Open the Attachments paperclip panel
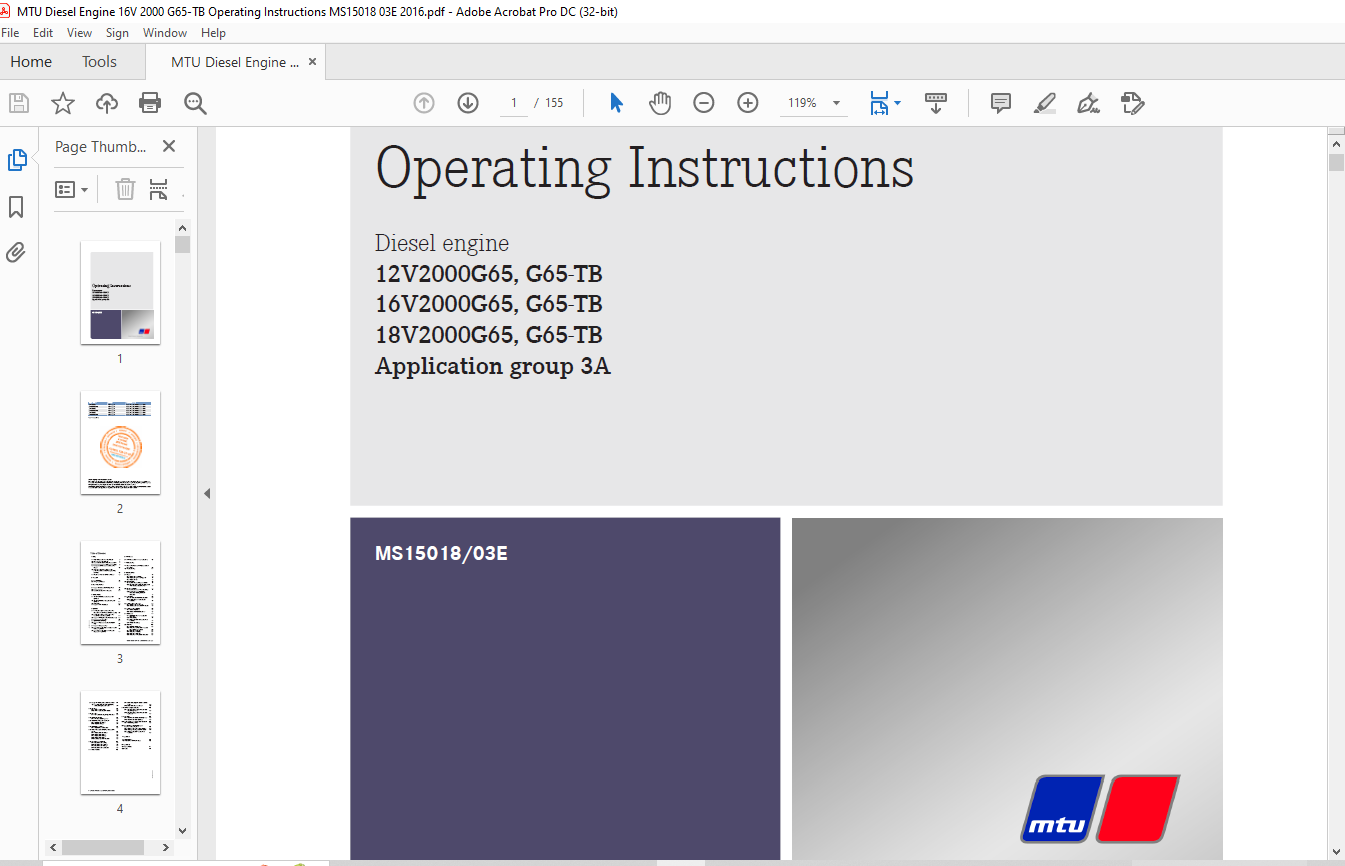 pos(16,252)
